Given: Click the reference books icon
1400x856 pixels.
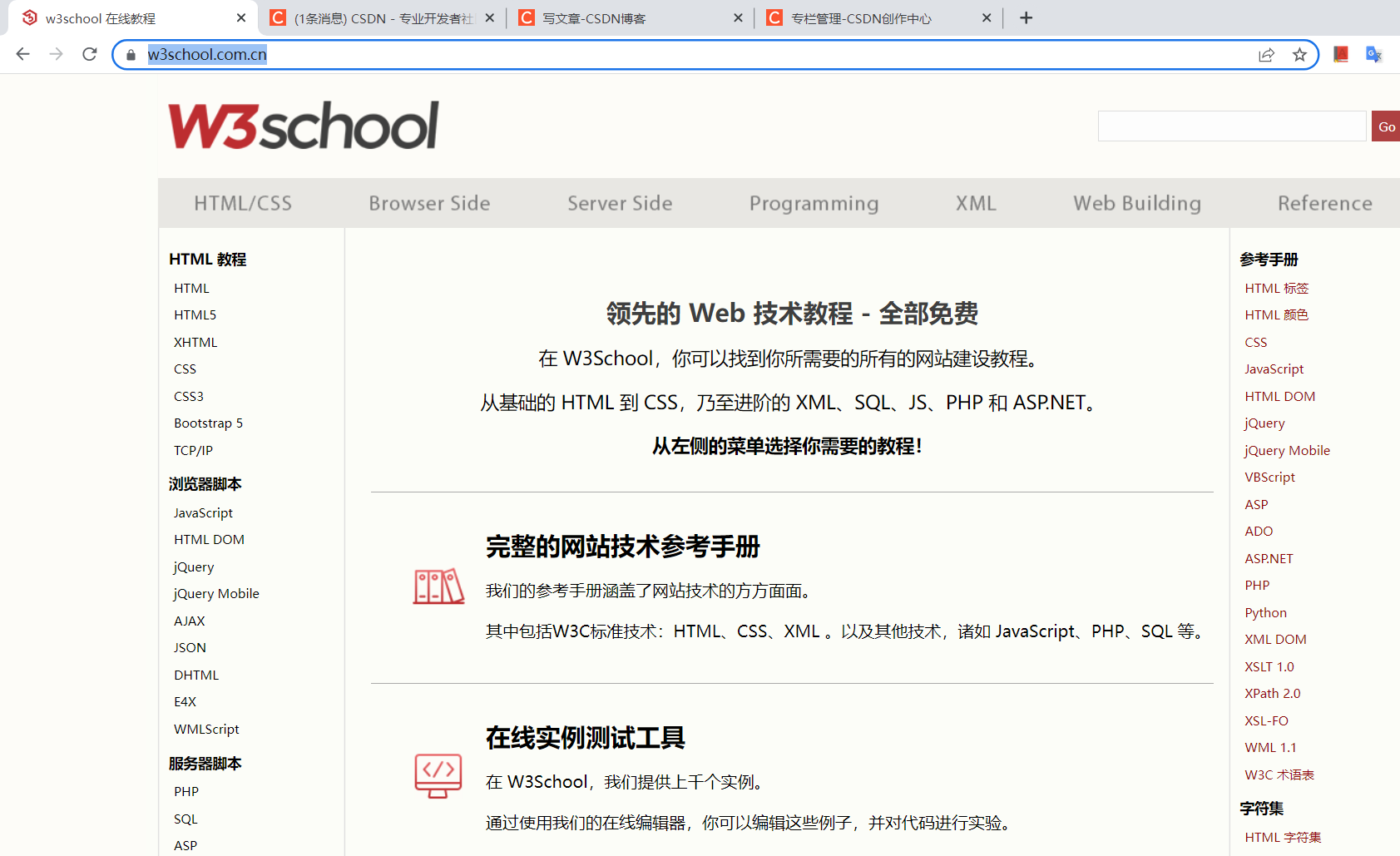Looking at the screenshot, I should 439,586.
